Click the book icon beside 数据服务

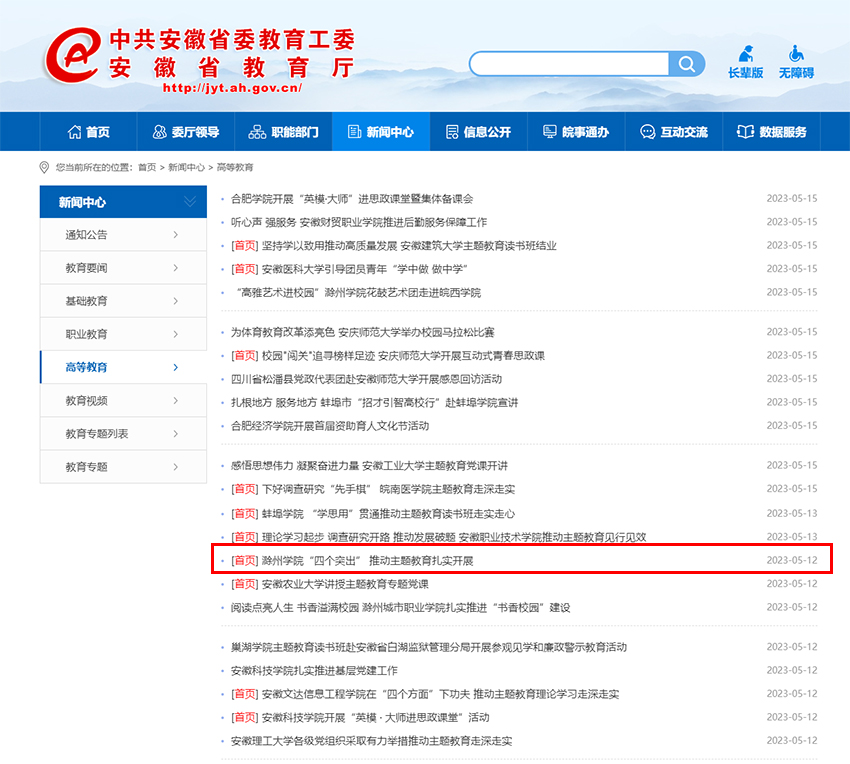coord(745,132)
